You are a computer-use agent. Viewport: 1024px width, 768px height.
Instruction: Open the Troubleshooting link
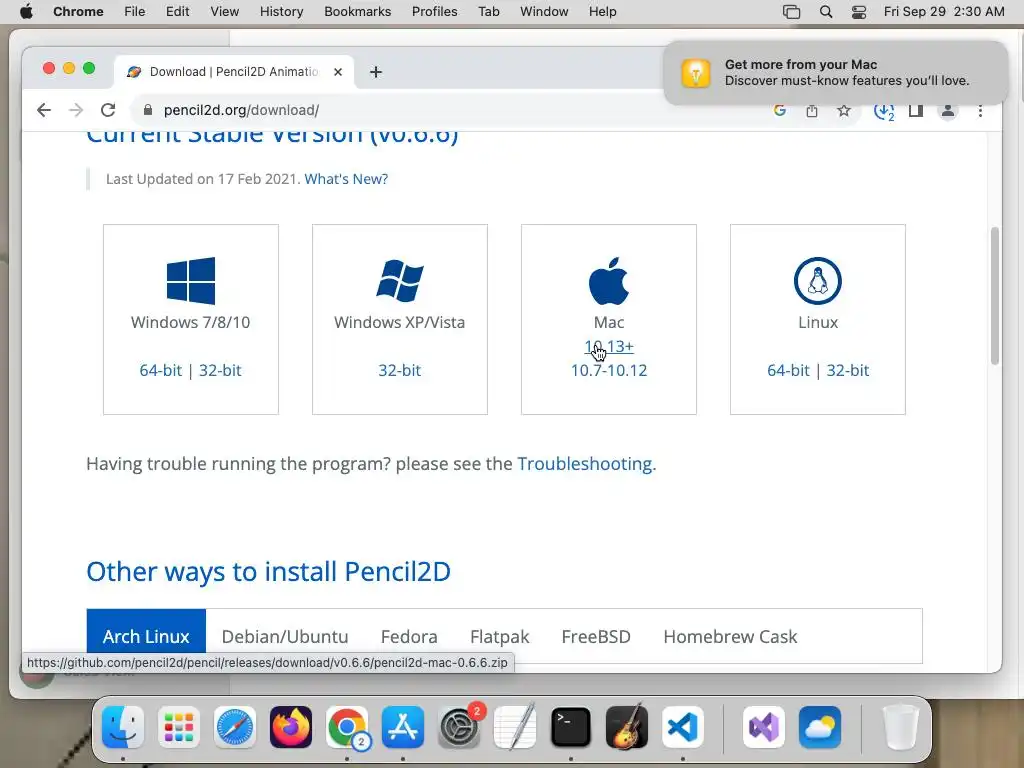point(584,464)
